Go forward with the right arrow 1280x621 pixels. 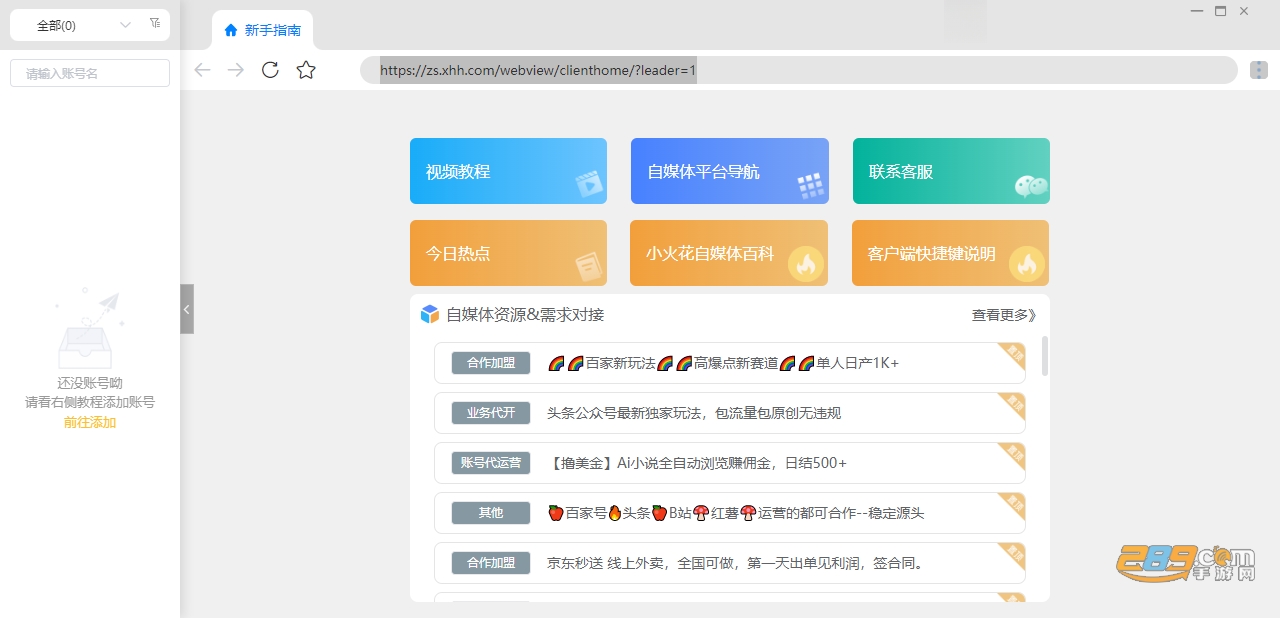pyautogui.click(x=236, y=69)
